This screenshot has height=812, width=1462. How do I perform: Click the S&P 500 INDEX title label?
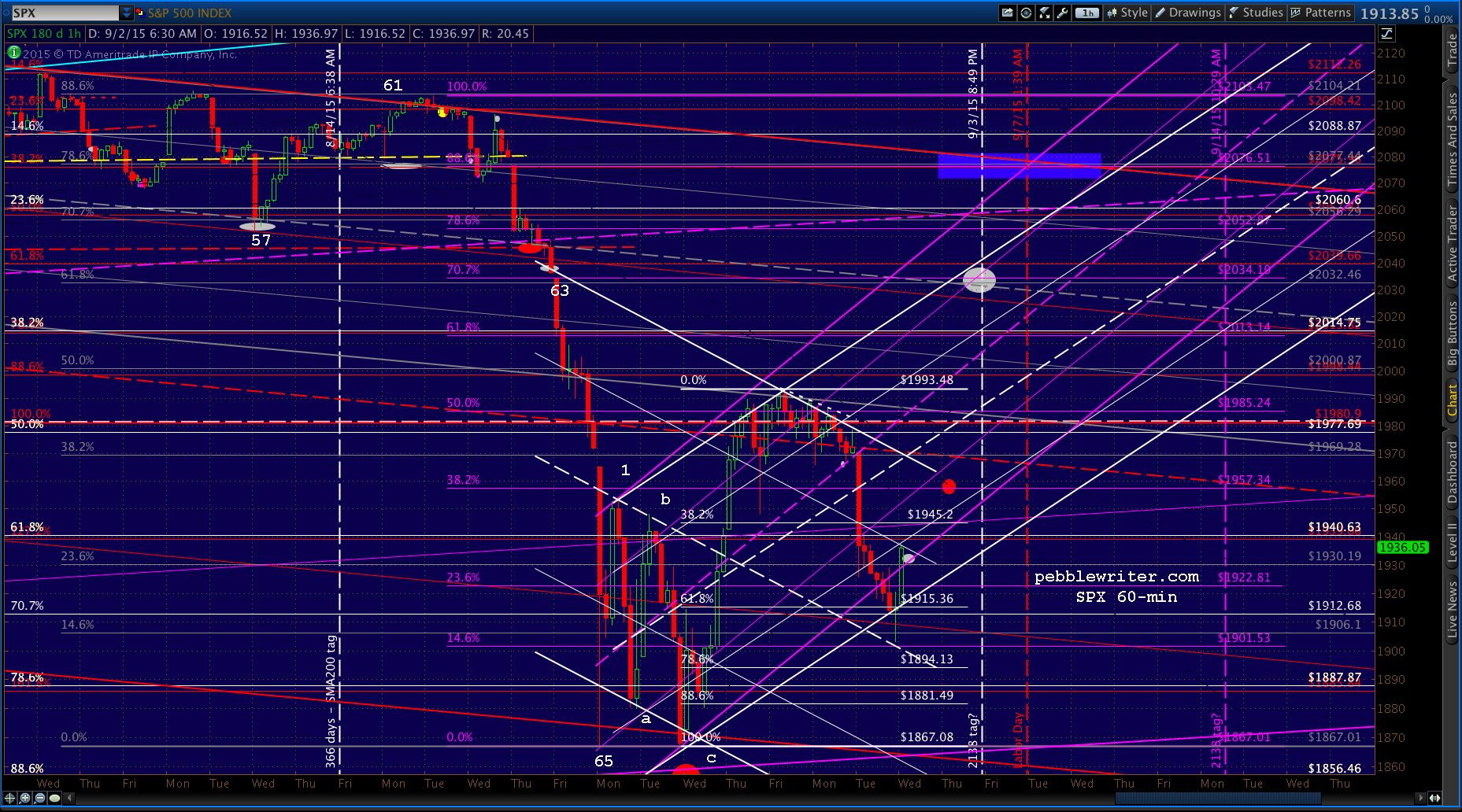pos(190,13)
